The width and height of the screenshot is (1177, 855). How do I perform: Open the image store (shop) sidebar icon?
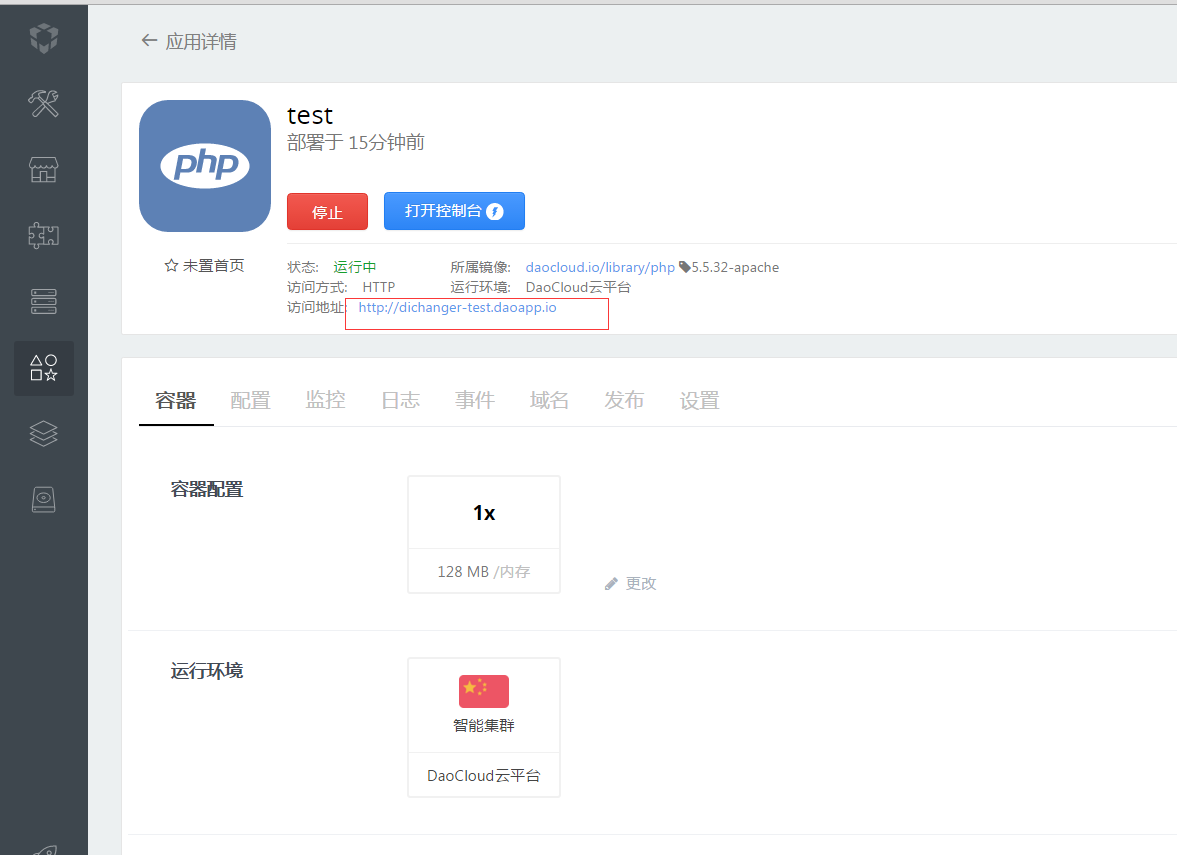click(x=44, y=170)
